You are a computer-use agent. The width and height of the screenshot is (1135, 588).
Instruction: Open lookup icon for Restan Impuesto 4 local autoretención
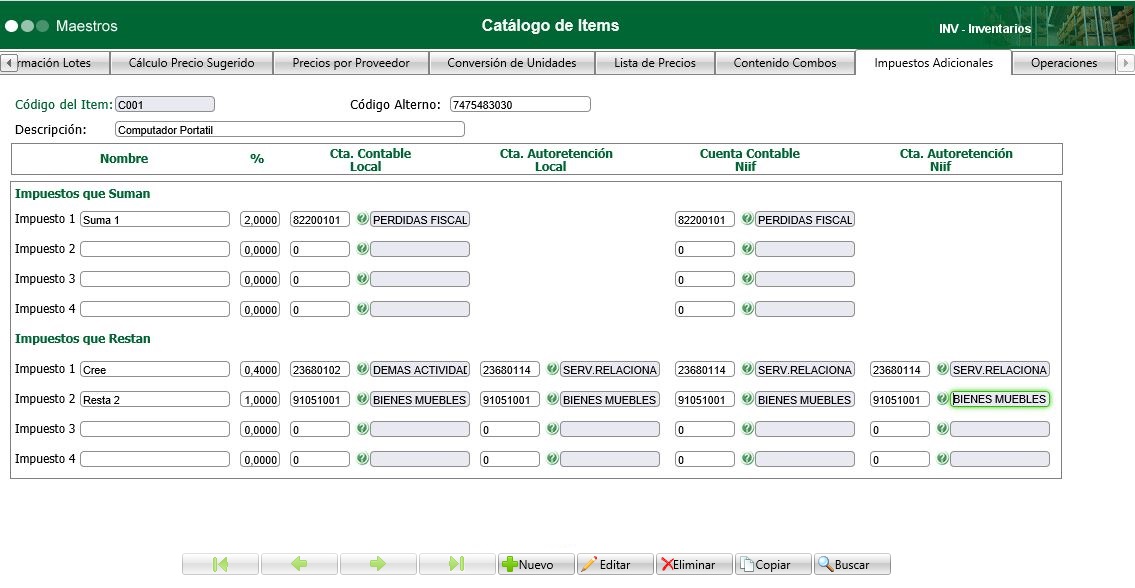(x=553, y=458)
